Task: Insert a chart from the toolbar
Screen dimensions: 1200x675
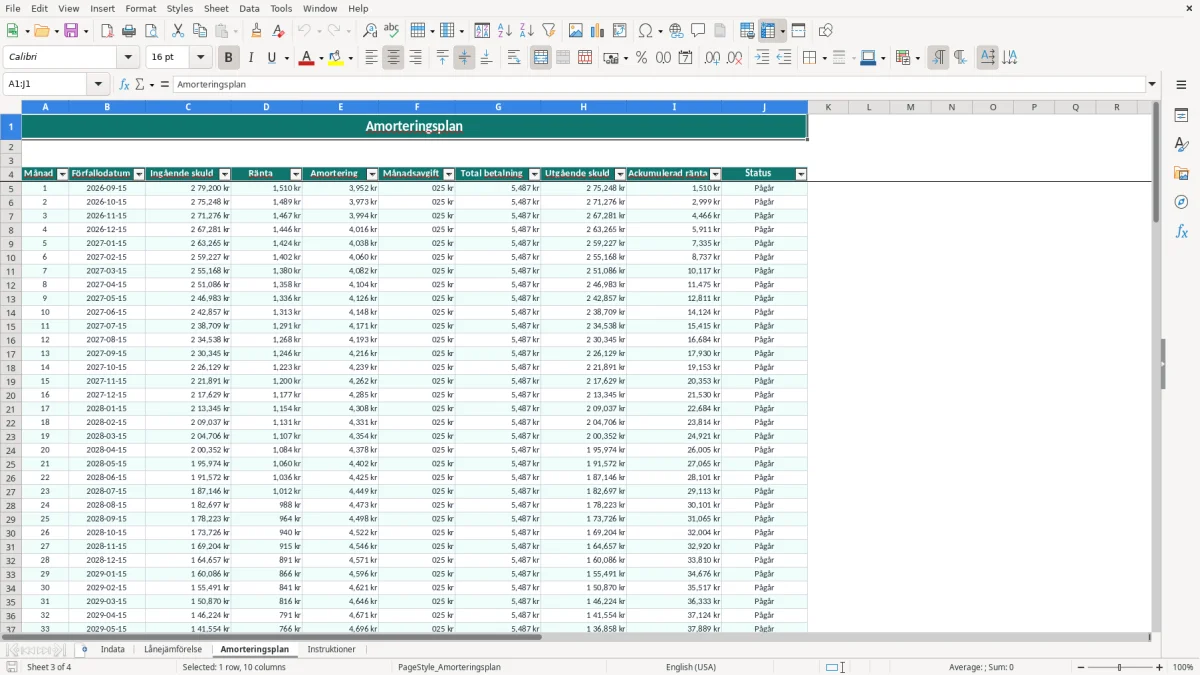Action: coord(598,31)
